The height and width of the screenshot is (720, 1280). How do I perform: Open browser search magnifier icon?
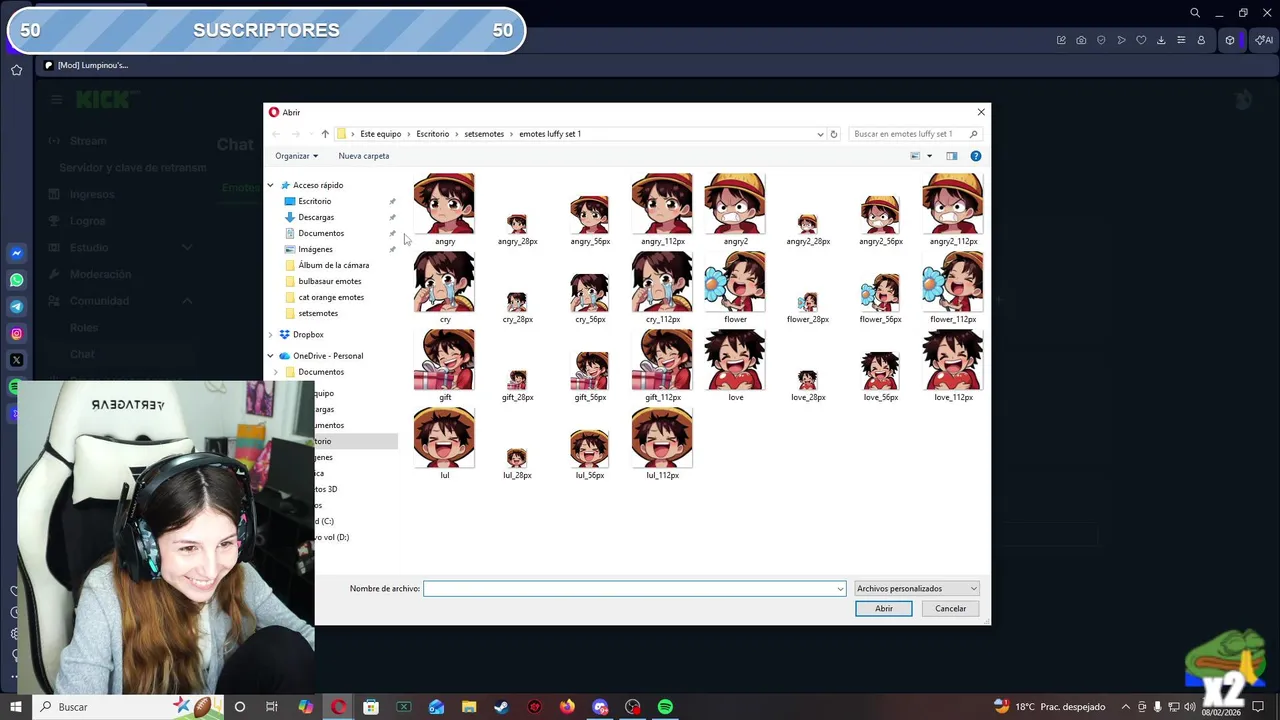coord(1195,13)
